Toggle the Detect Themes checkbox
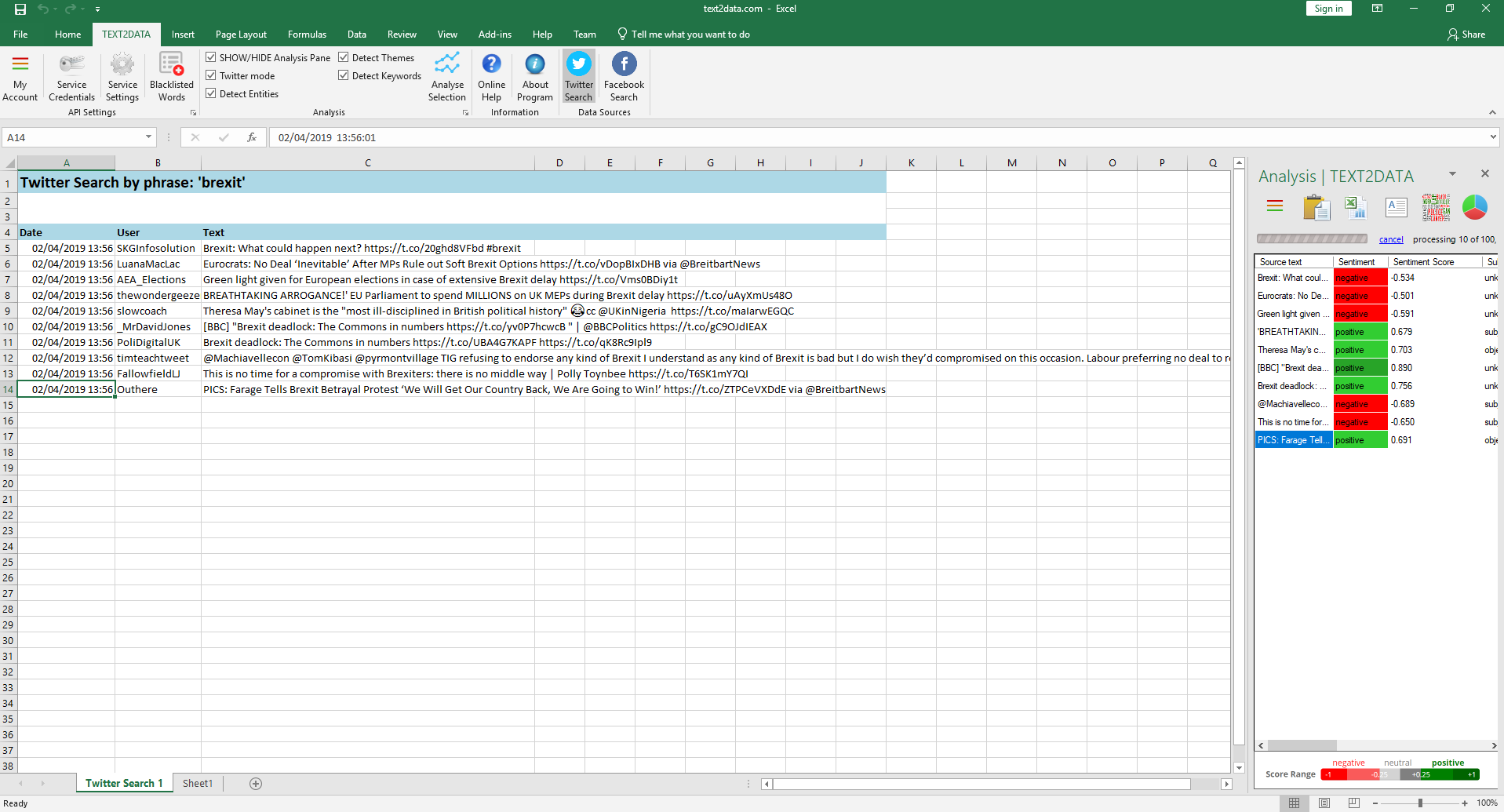Image resolution: width=1504 pixels, height=812 pixels. (x=344, y=57)
